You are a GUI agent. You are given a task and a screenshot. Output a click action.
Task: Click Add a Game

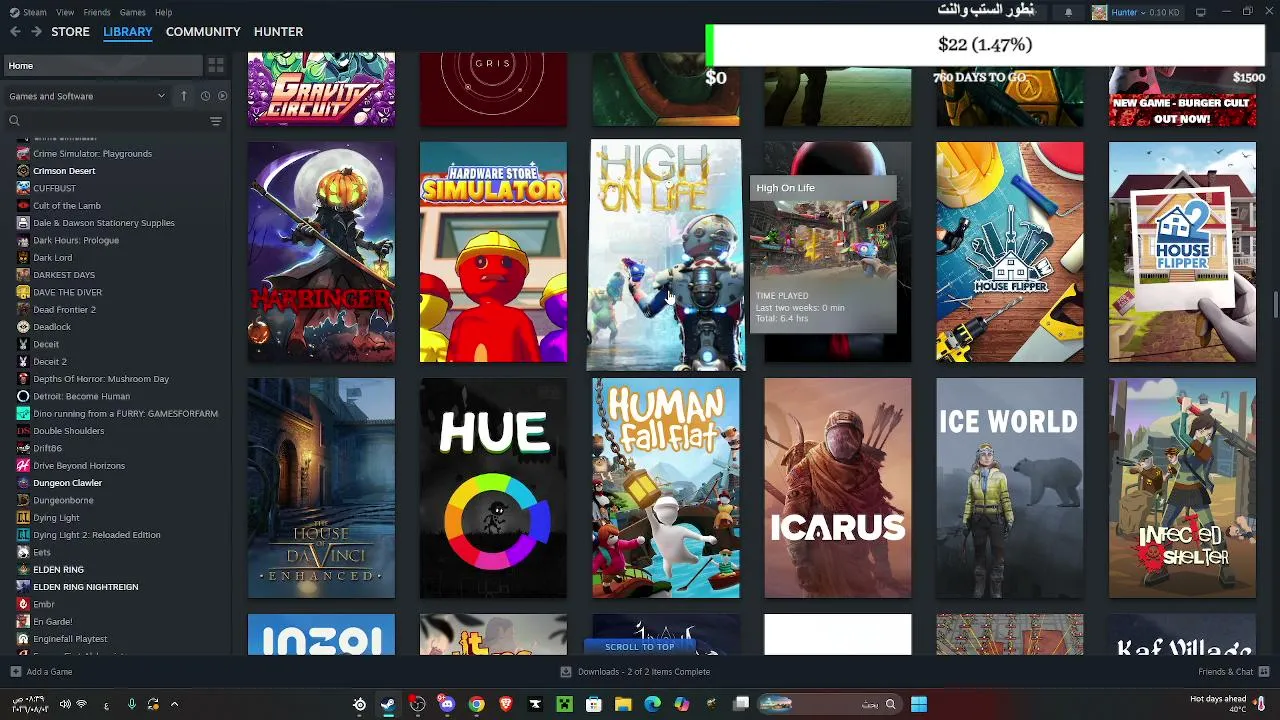tap(41, 672)
